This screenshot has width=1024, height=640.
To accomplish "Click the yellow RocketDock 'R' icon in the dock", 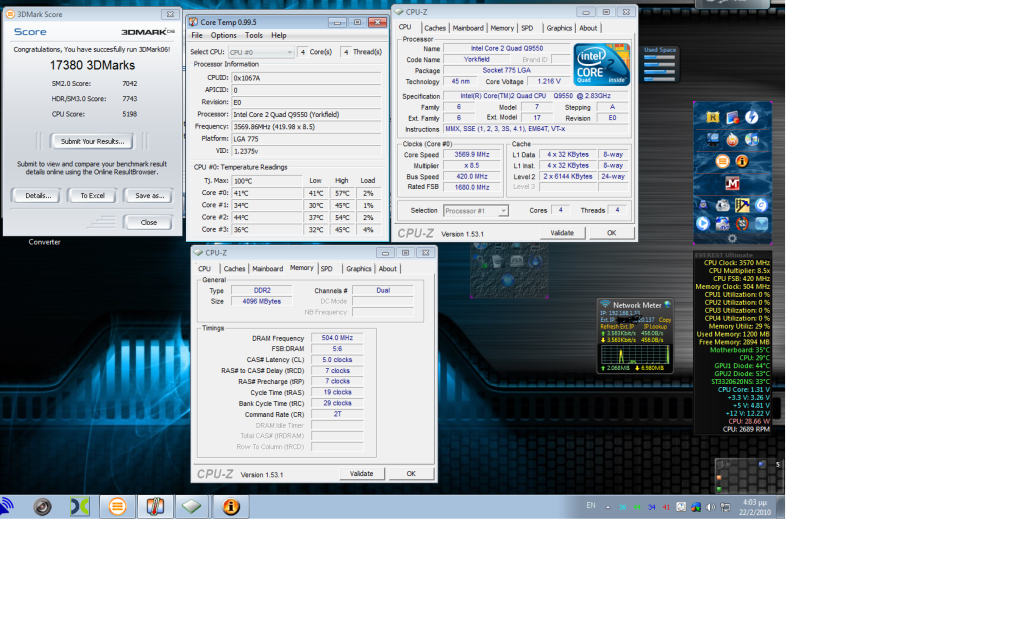I will tap(713, 117).
